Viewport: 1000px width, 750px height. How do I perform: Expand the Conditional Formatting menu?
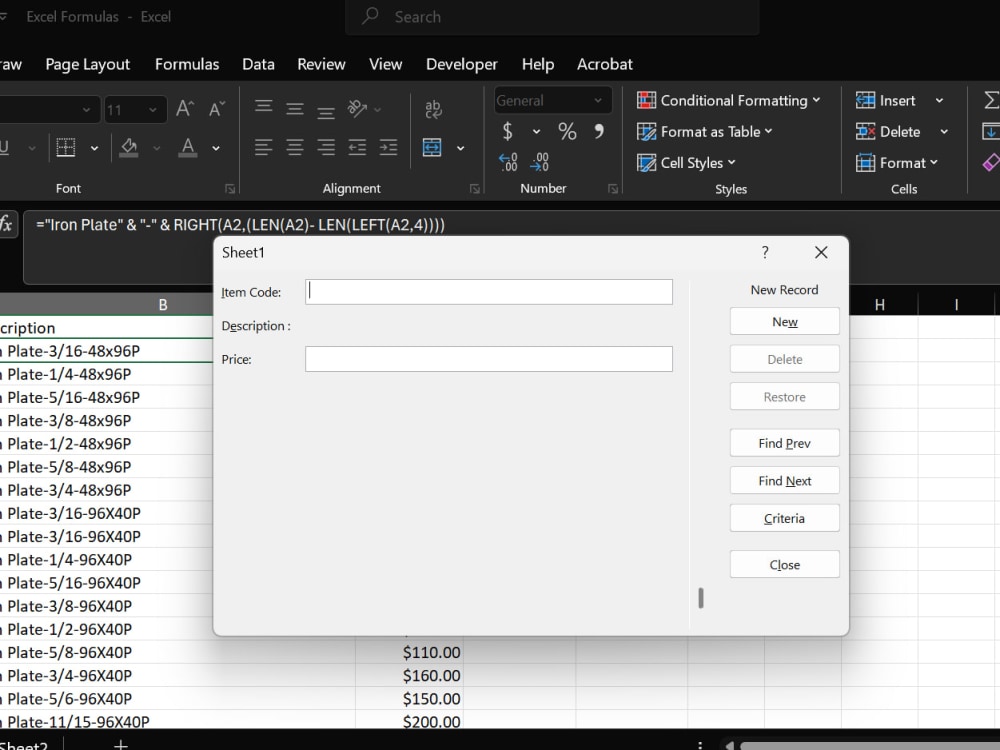click(728, 100)
